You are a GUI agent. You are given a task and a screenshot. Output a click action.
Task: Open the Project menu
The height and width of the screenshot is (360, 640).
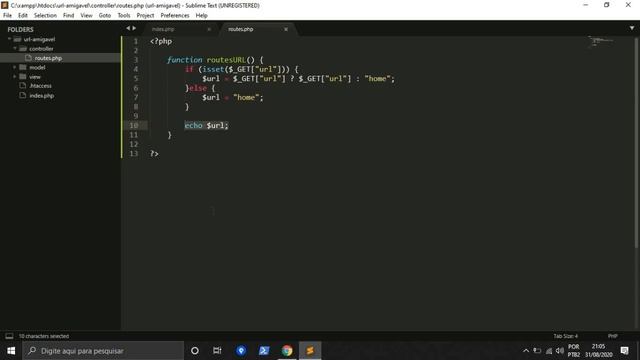tap(145, 16)
